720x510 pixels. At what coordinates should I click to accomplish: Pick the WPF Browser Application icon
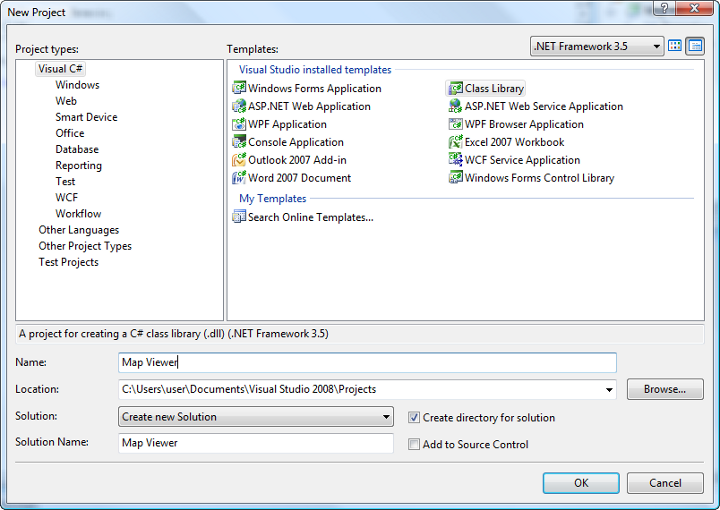coord(456,123)
